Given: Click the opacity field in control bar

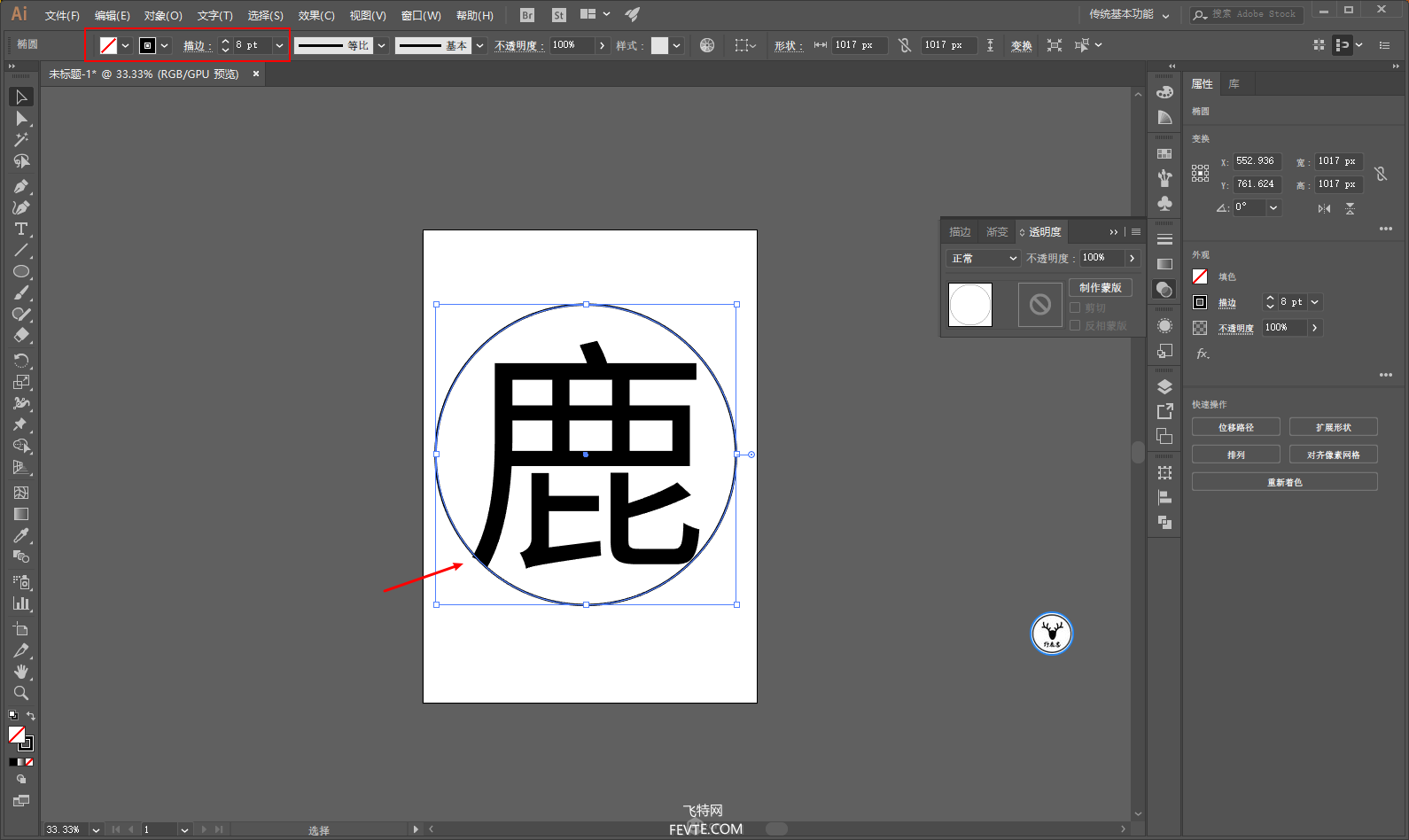Looking at the screenshot, I should coord(572,45).
